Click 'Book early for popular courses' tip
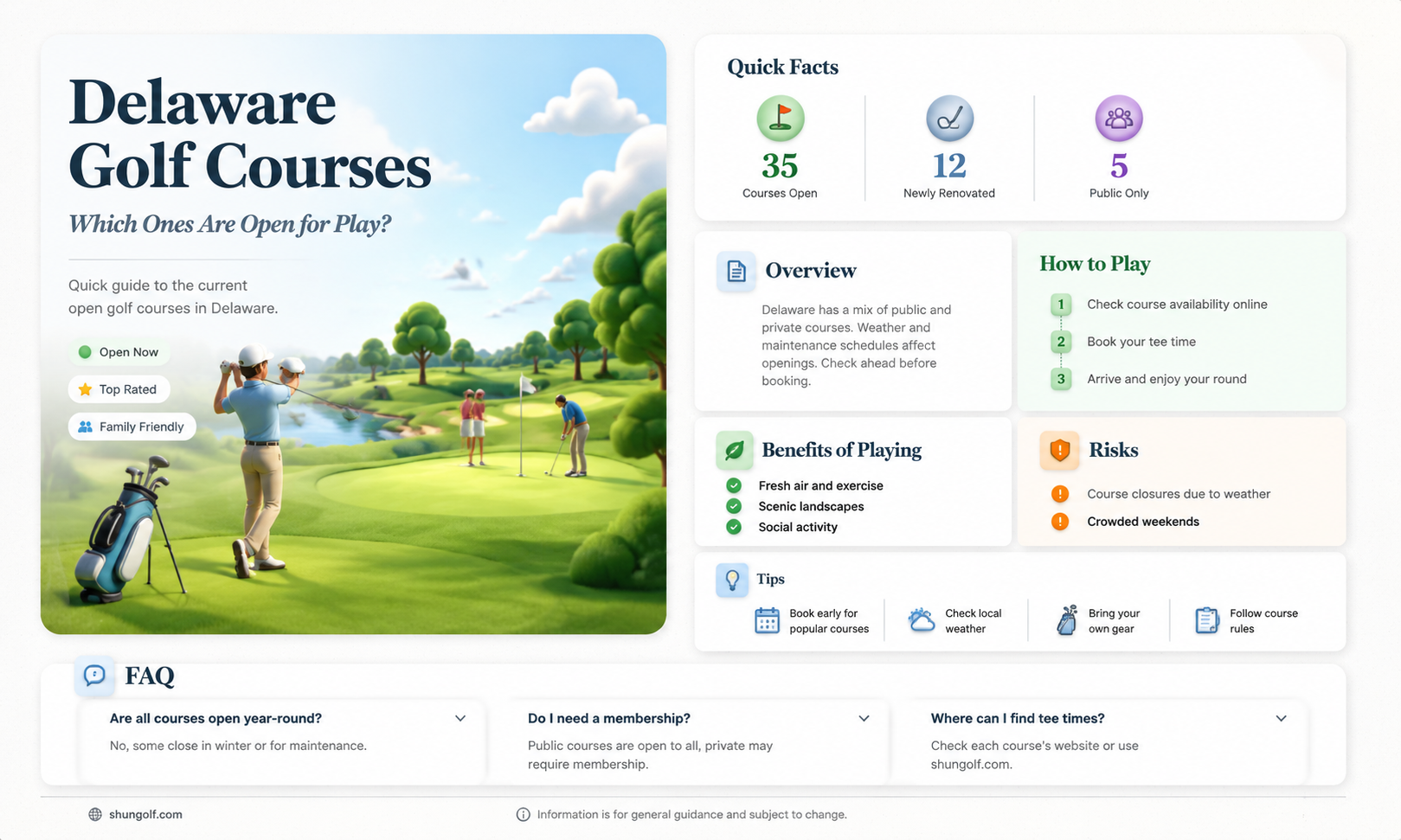 [829, 621]
